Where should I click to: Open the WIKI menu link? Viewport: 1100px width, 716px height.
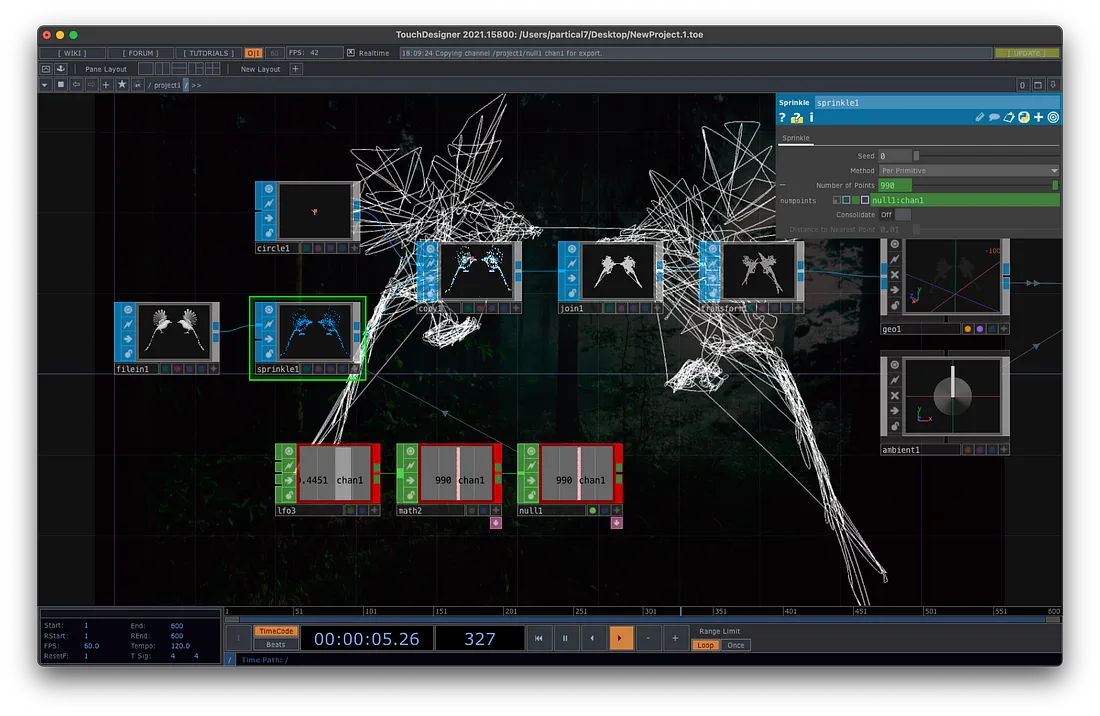point(71,53)
